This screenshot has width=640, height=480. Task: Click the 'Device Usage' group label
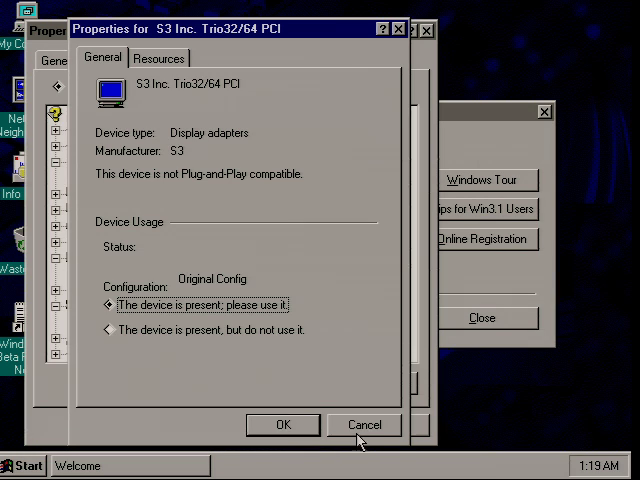129,222
